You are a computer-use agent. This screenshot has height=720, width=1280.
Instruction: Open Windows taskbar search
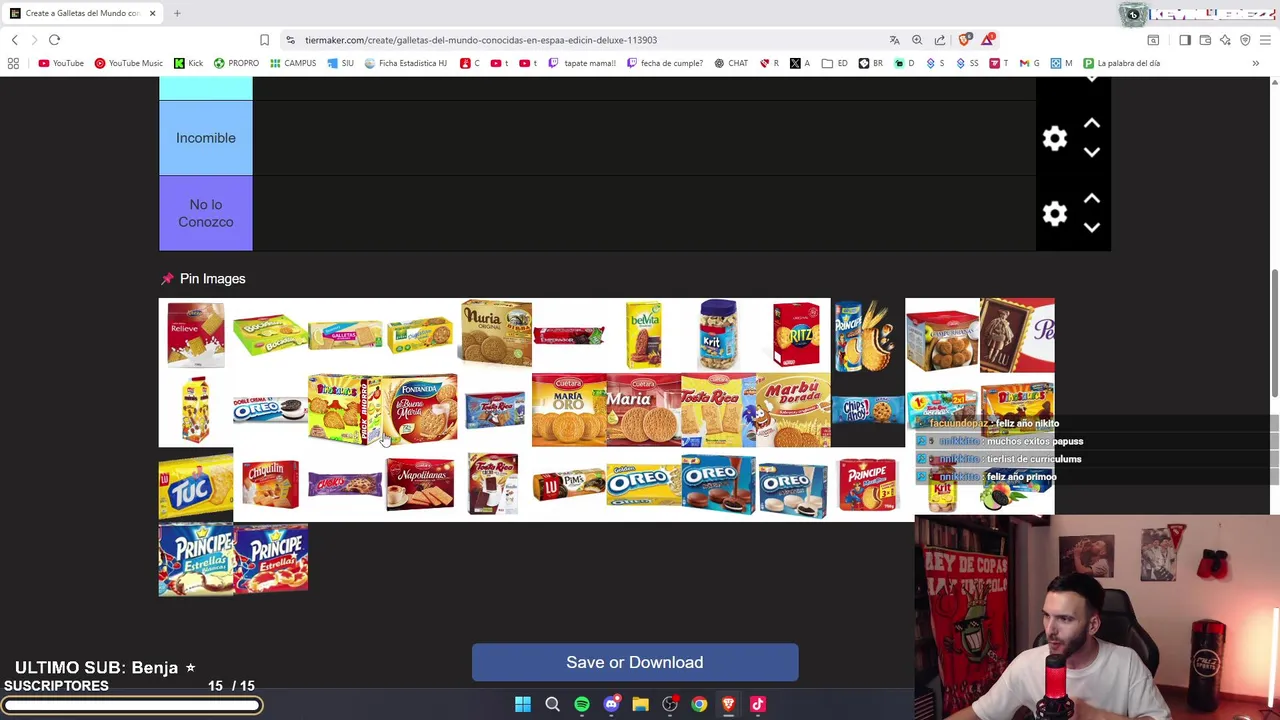[552, 704]
